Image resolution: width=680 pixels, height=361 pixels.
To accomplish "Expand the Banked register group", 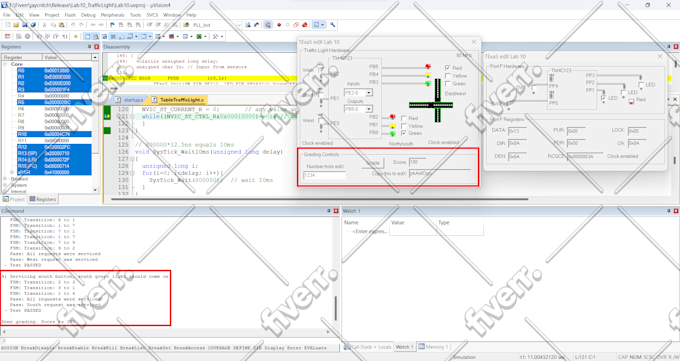I will 5,179.
